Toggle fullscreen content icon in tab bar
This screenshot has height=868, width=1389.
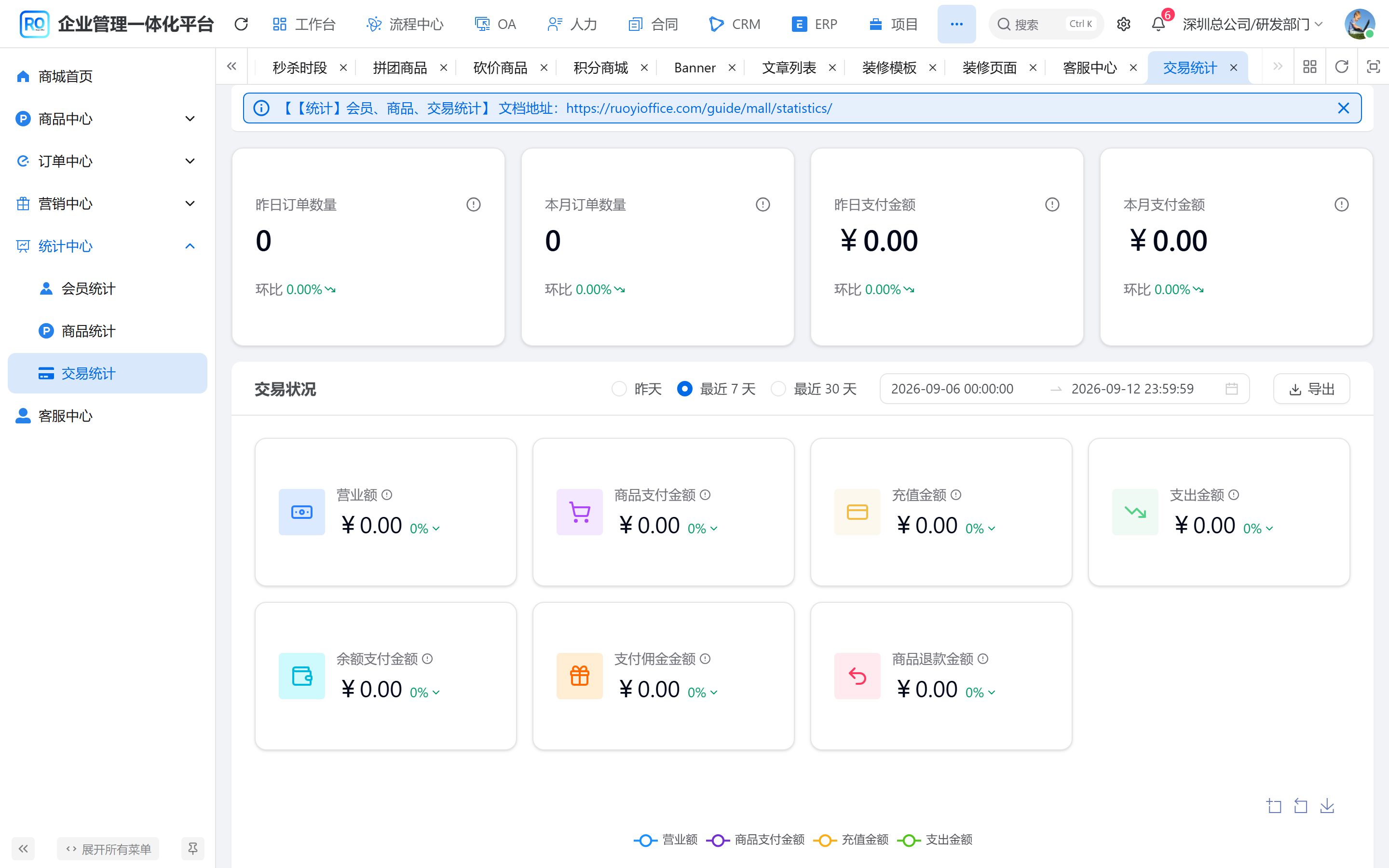tap(1373, 67)
